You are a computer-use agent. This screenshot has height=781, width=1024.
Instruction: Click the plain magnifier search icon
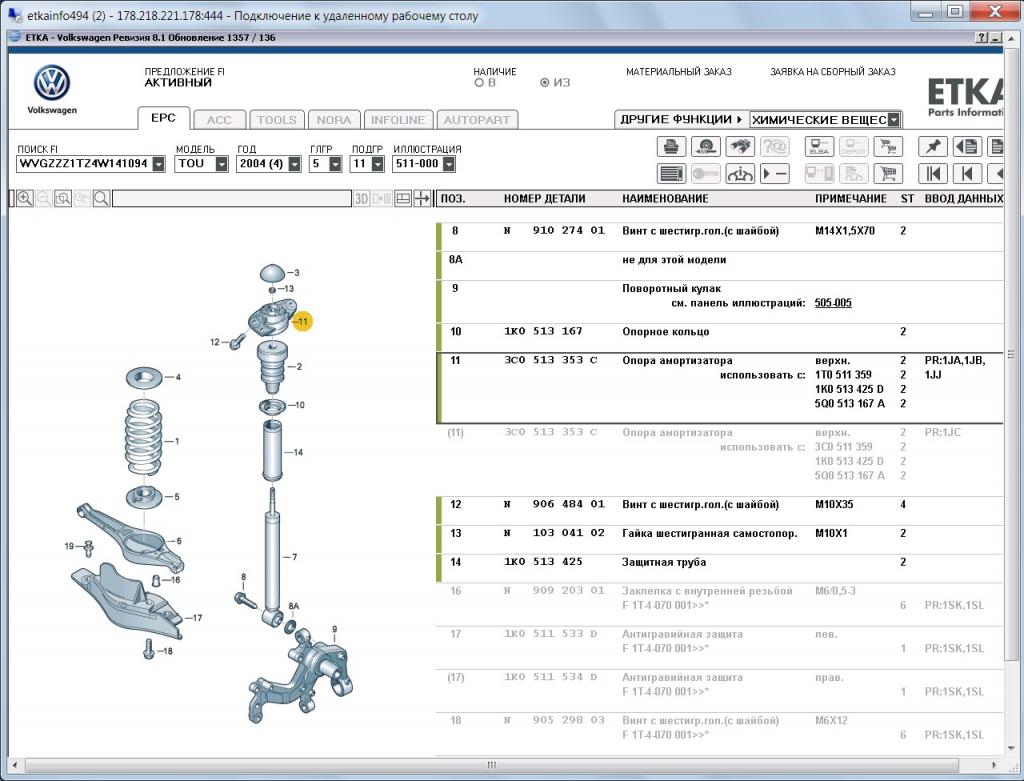[x=101, y=199]
